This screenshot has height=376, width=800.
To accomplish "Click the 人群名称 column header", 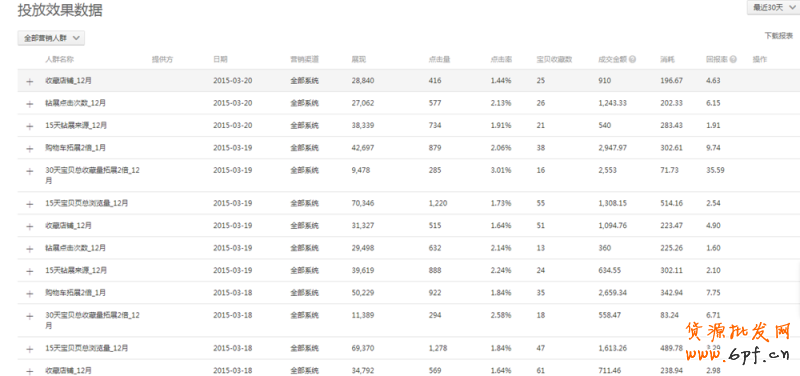I will tap(60, 59).
